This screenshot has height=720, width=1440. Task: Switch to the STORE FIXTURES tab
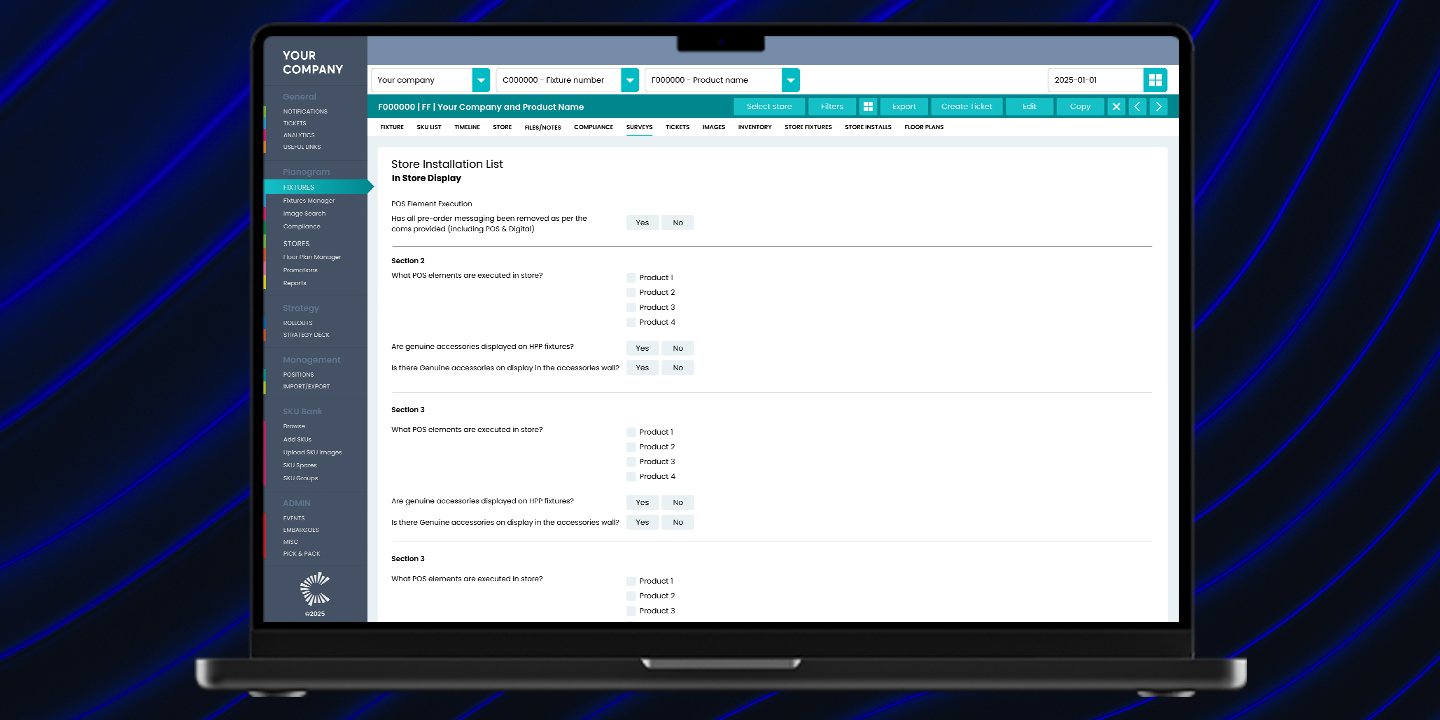coord(808,127)
